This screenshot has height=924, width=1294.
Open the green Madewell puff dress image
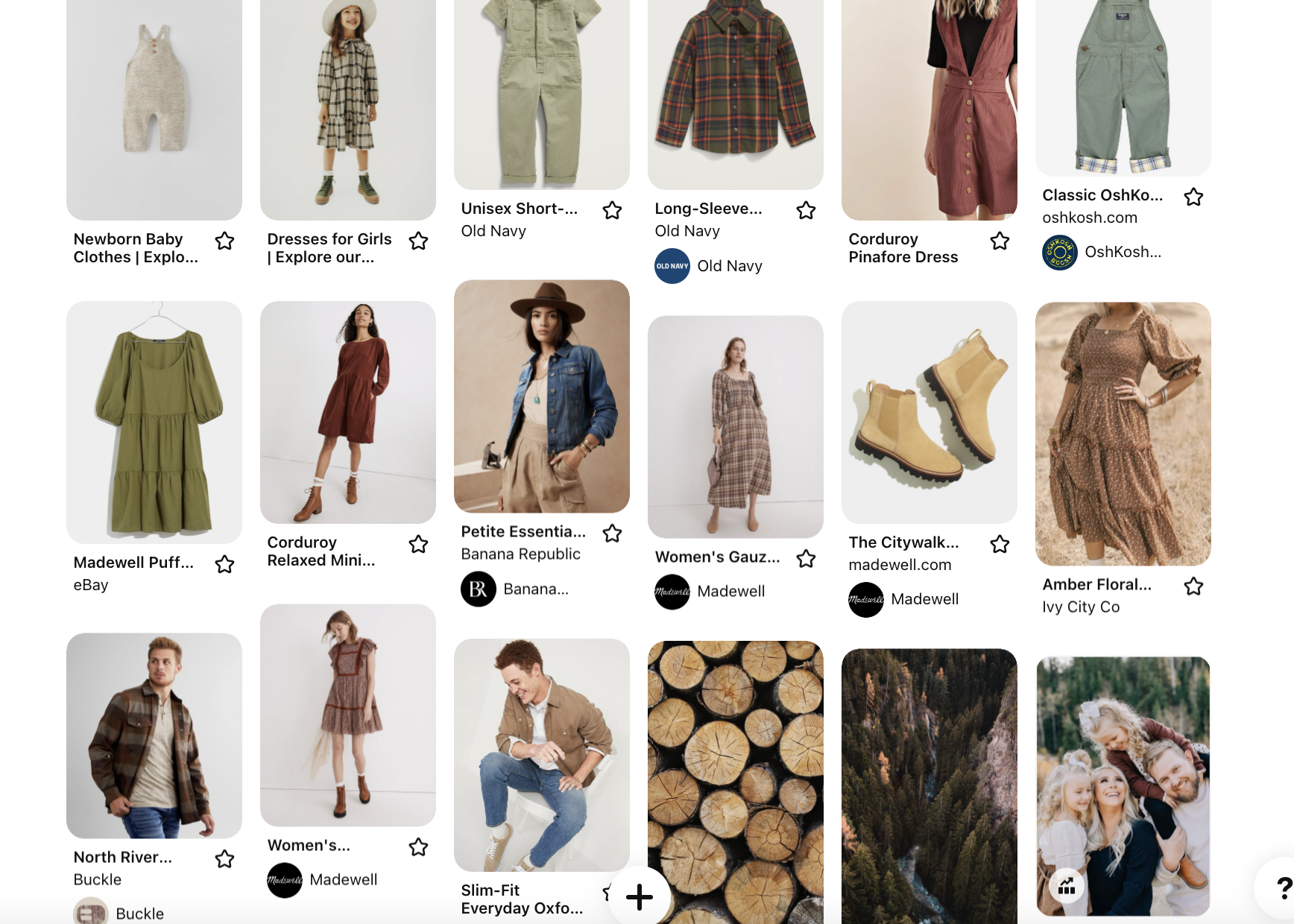154,422
